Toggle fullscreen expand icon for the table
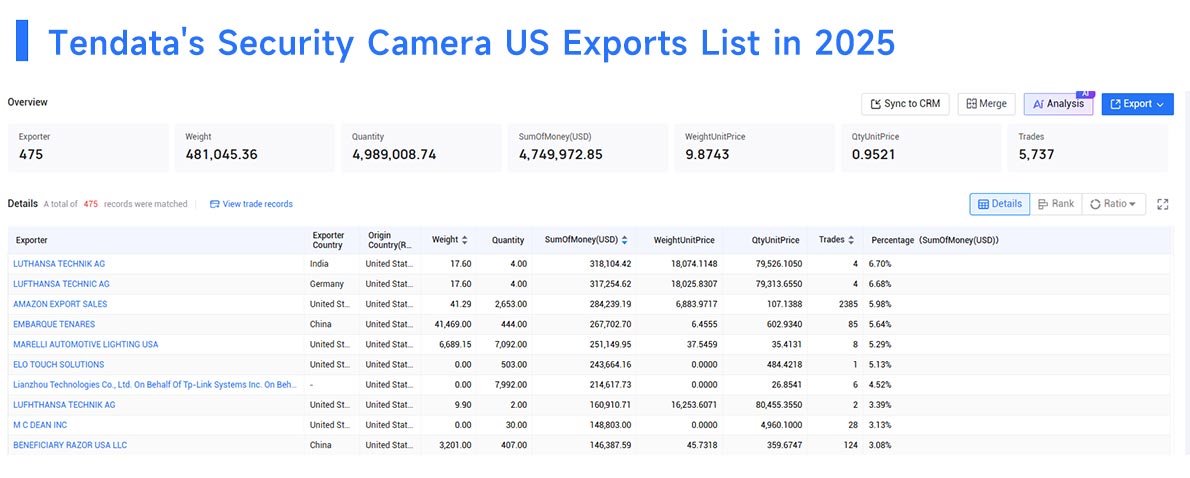Image resolution: width=1190 pixels, height=478 pixels. tap(1162, 204)
